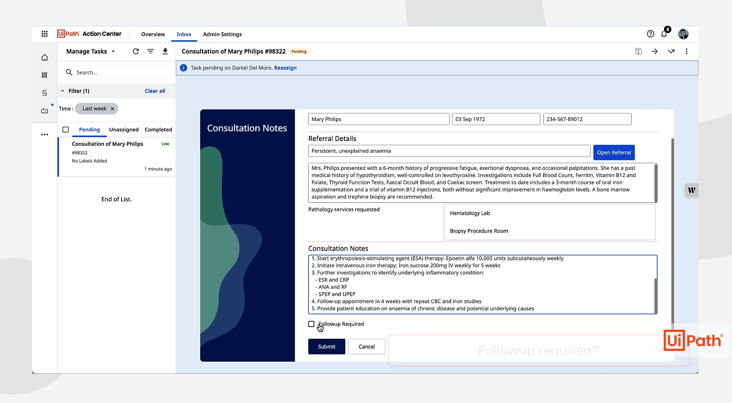Viewport: 732px width, 403px height.
Task: Click the '#98322' task number in list
Action: 79,153
